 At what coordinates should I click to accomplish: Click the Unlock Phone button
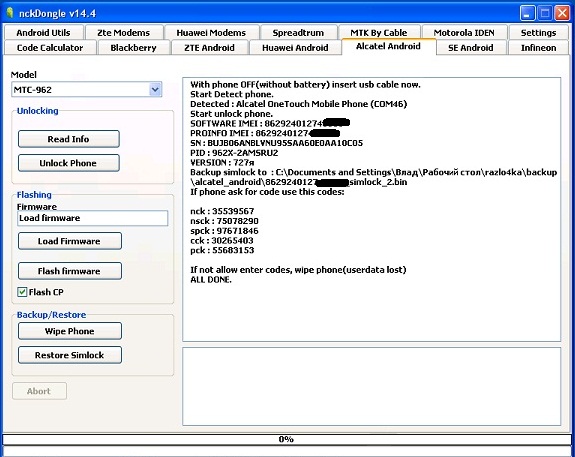pyautogui.click(x=69, y=163)
